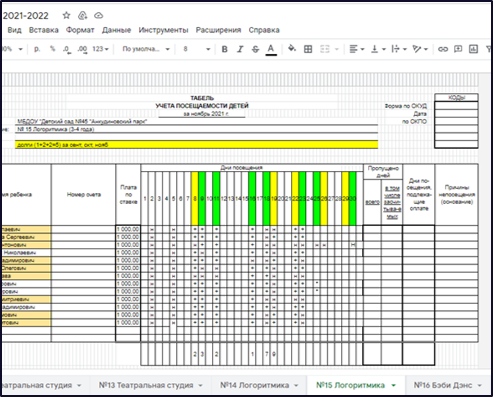Open horizontal alignment options
The image size is (493, 397).
click(x=356, y=49)
